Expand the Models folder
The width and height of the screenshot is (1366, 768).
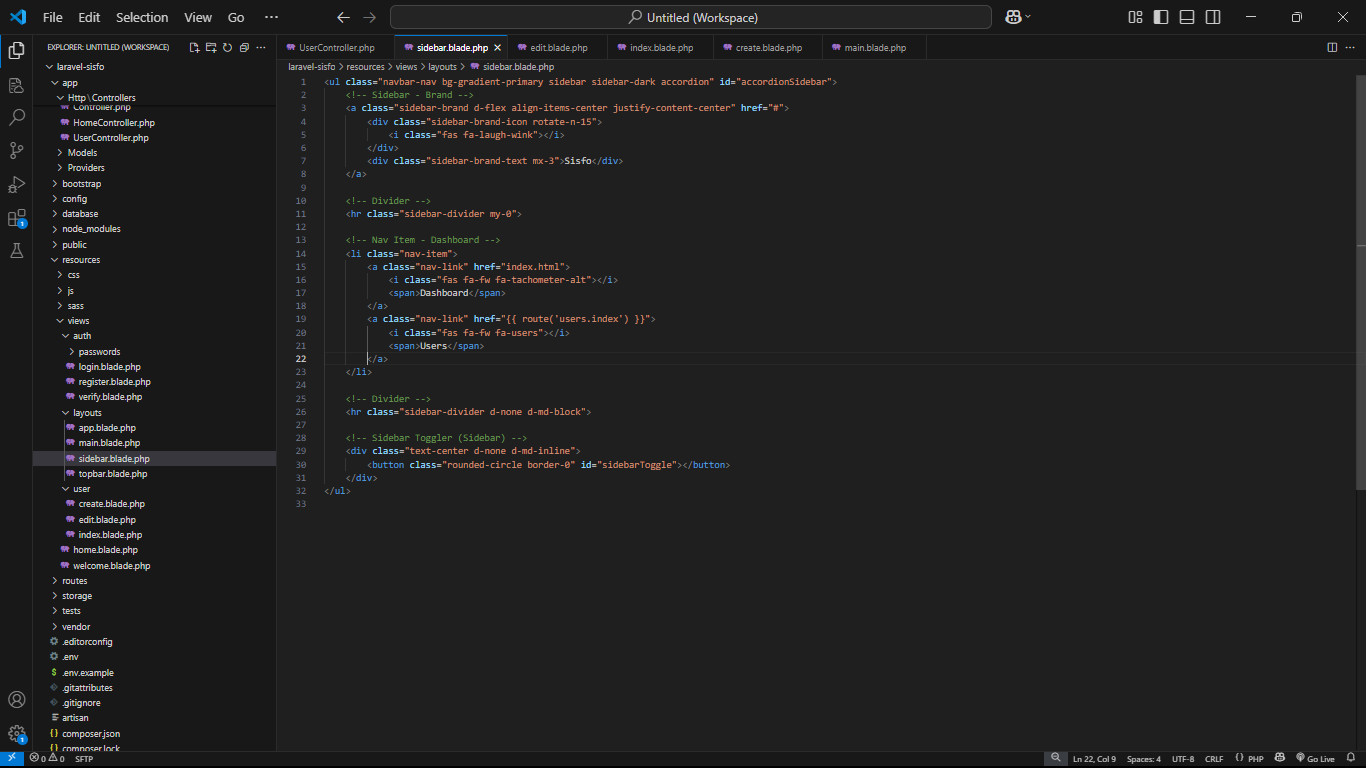click(82, 153)
